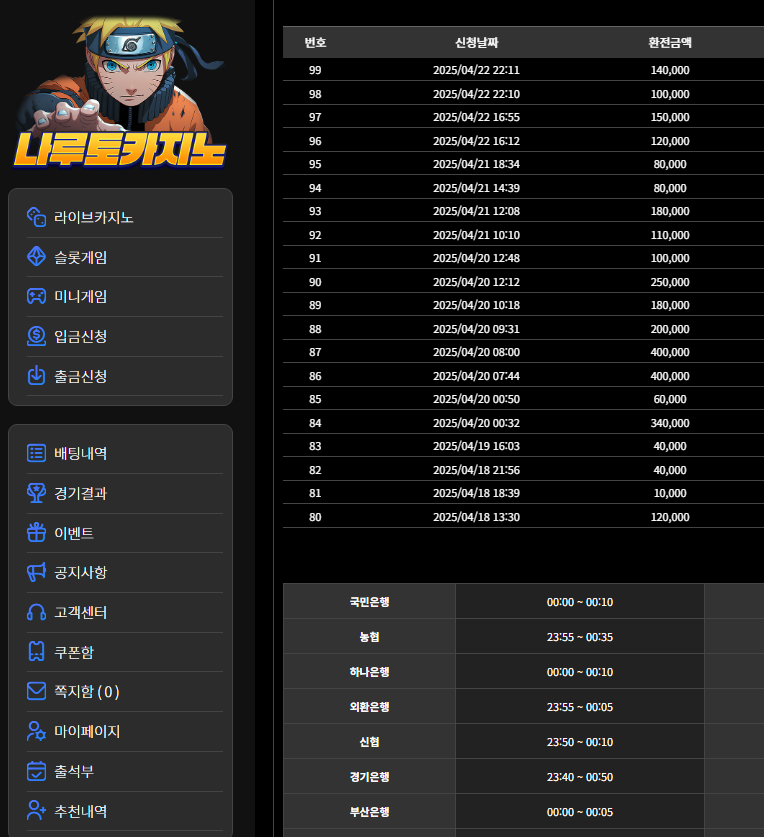The width and height of the screenshot is (764, 837).
Task: Open 마이페이지 menu item
Action: point(87,731)
